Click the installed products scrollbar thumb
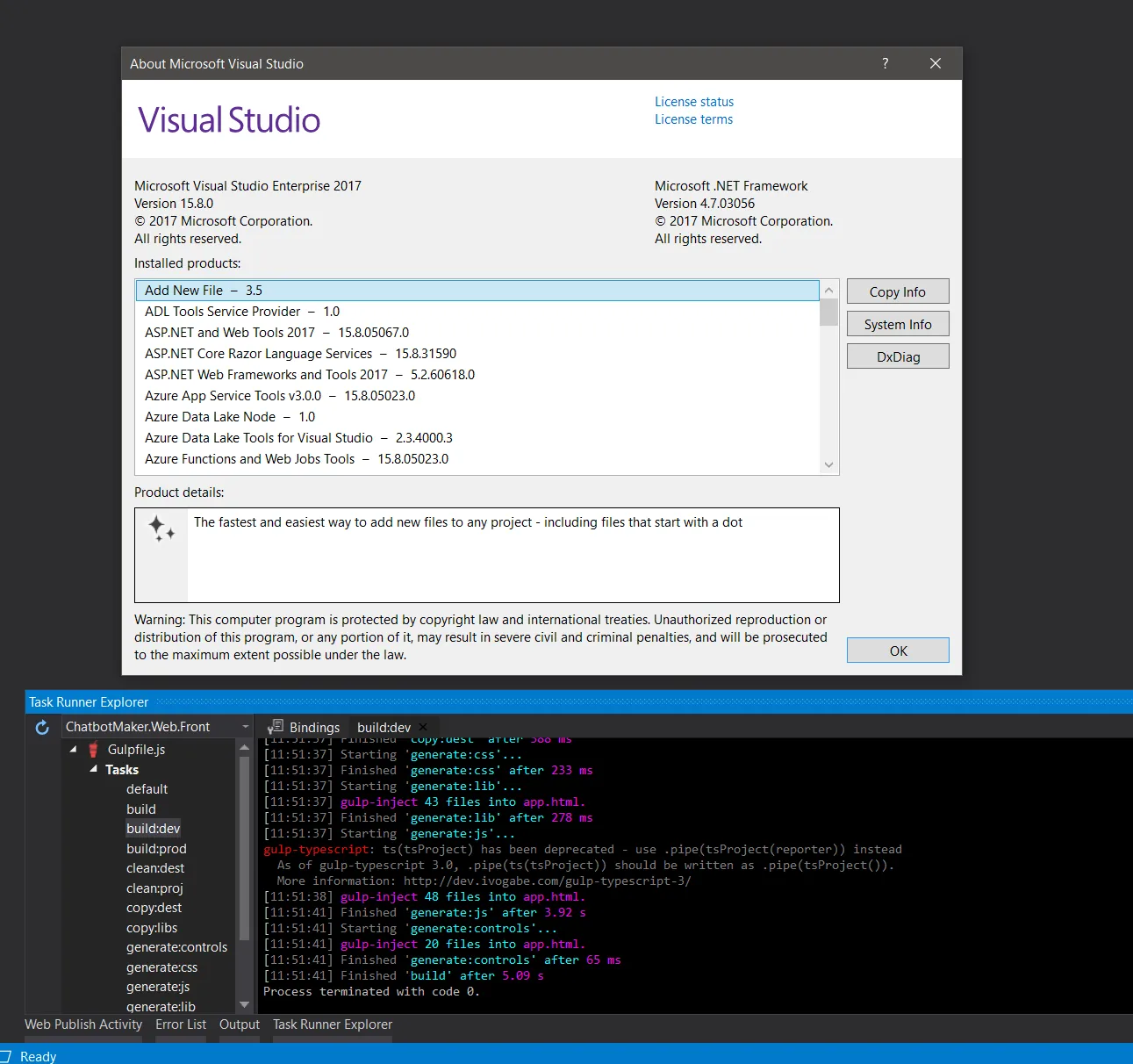This screenshot has height=1064, width=1133. (x=828, y=313)
